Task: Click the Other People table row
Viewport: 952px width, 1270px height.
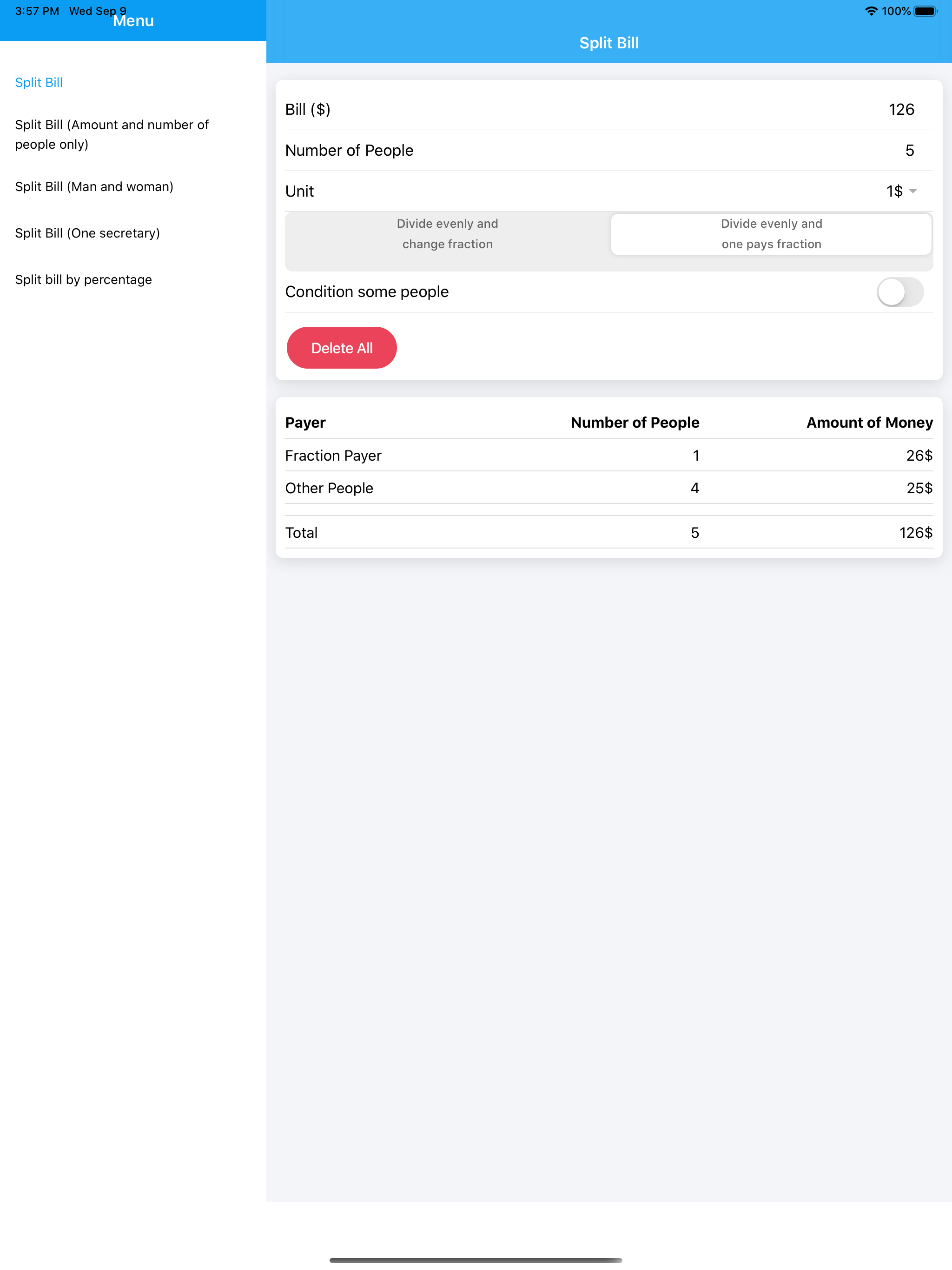Action: (608, 488)
